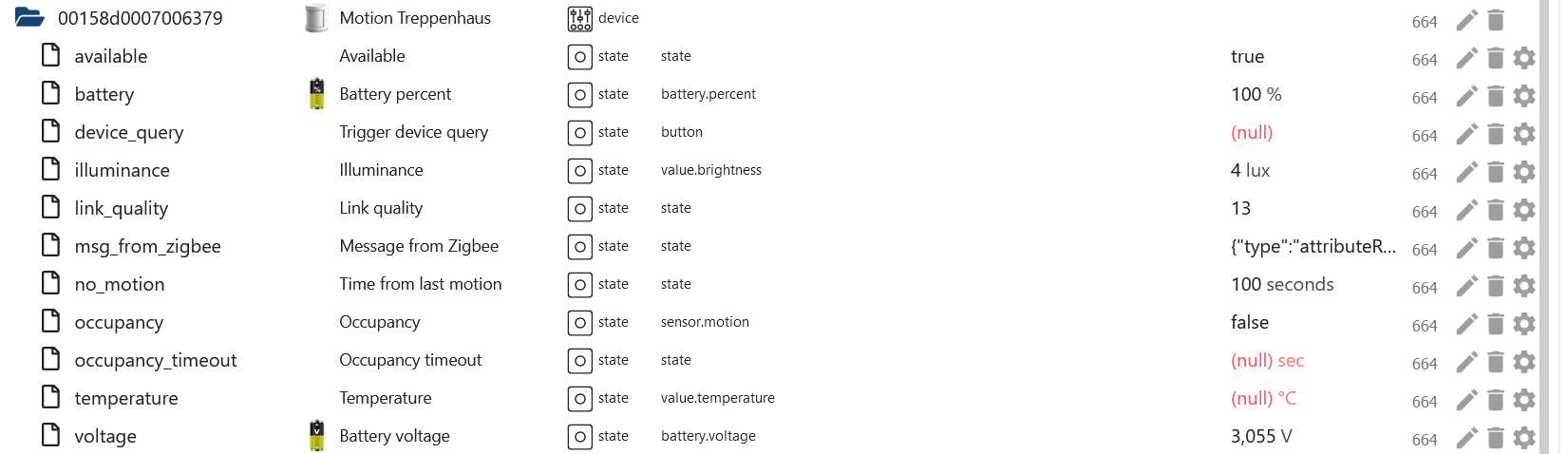Select the device_query tree item
Viewport: 1568px width, 454px height.
click(128, 132)
